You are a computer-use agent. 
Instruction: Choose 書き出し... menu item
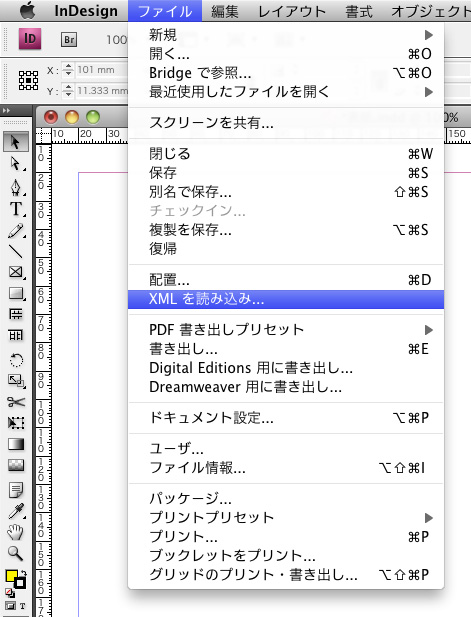[286, 349]
